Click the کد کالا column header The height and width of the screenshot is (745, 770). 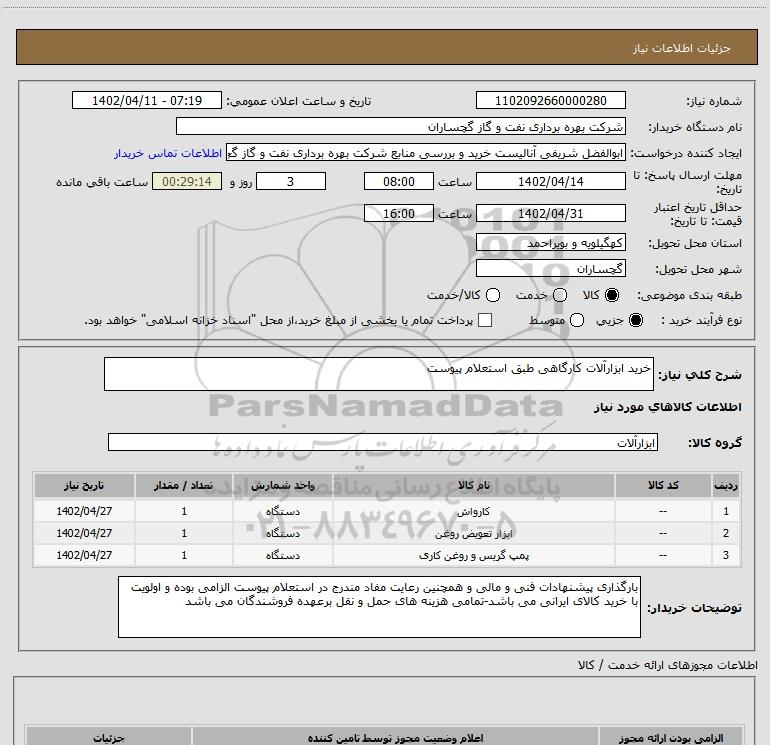pyautogui.click(x=663, y=485)
